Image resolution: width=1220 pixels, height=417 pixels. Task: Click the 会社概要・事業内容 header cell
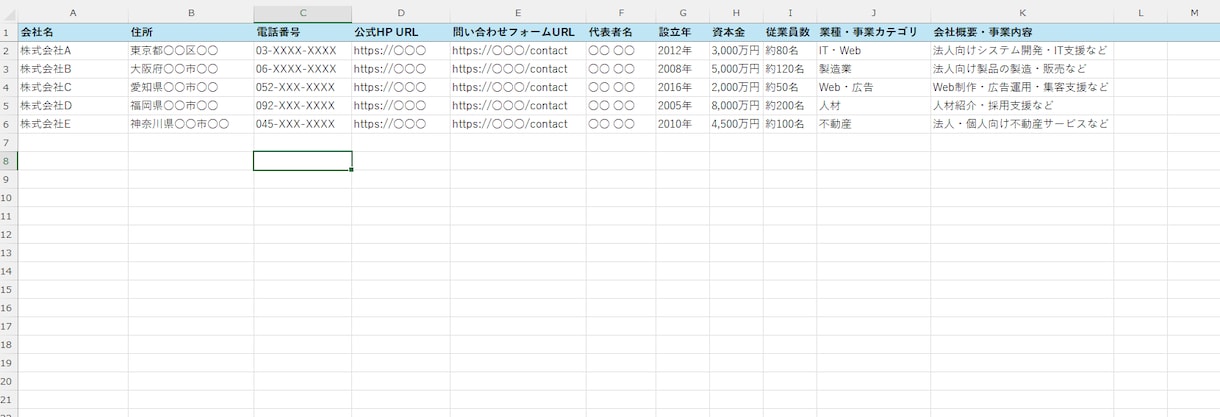[1022, 32]
